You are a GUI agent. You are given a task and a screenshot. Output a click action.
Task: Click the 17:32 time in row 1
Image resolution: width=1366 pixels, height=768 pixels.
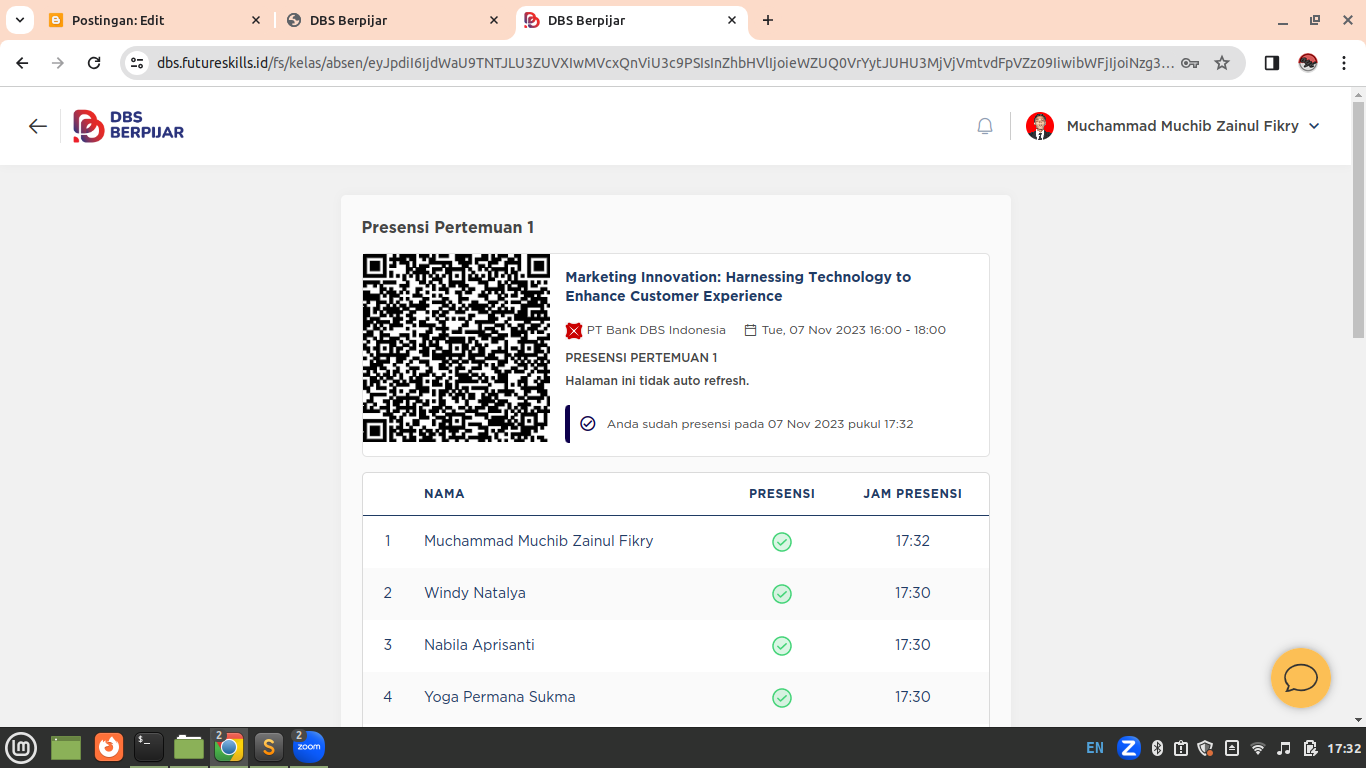(x=913, y=541)
